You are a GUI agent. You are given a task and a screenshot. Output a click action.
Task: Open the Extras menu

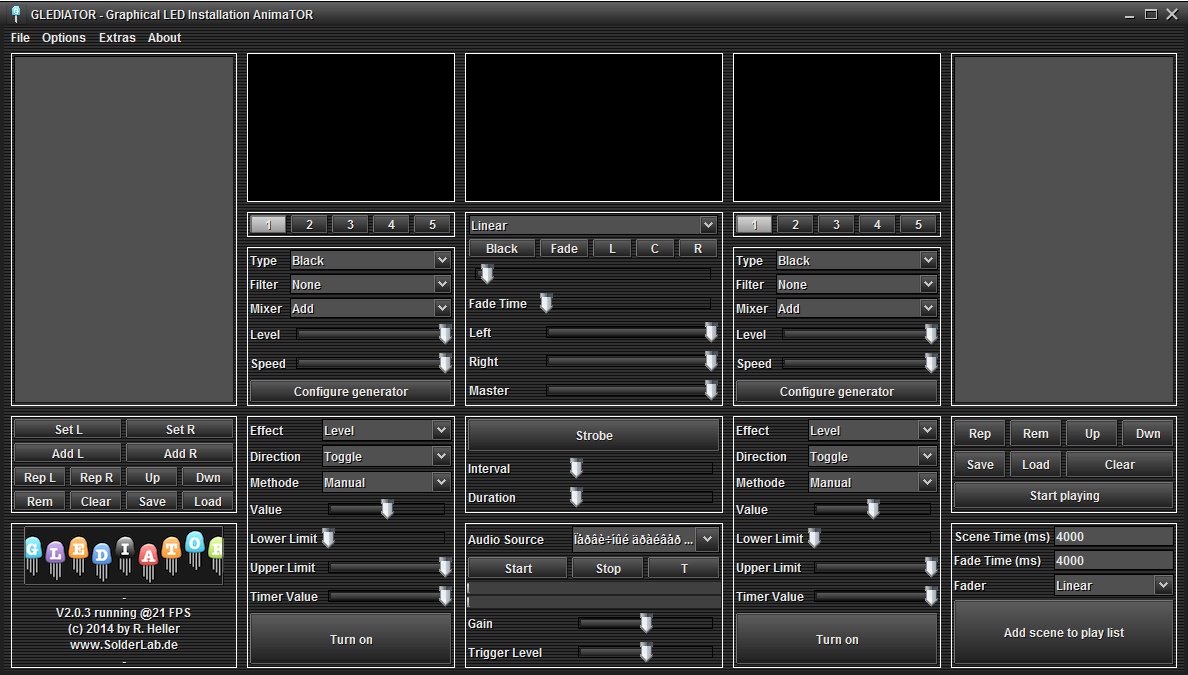117,38
